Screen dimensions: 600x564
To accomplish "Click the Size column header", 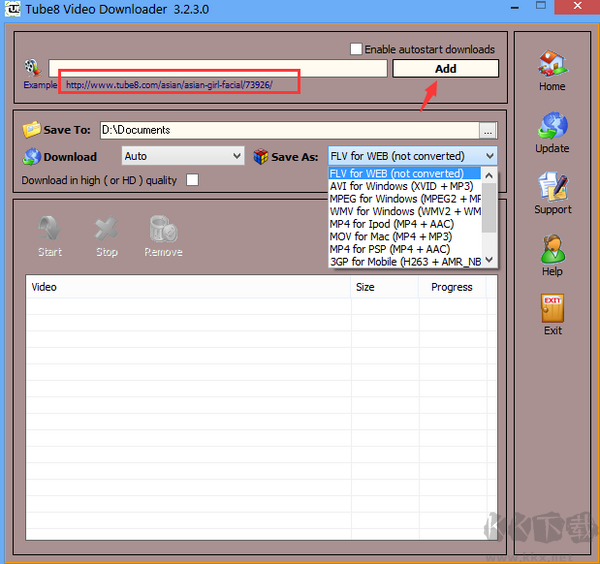I will pyautogui.click(x=385, y=287).
